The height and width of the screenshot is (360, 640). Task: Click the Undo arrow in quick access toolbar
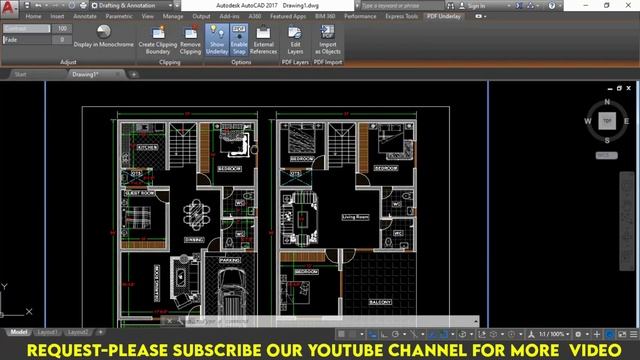click(x=38, y=6)
